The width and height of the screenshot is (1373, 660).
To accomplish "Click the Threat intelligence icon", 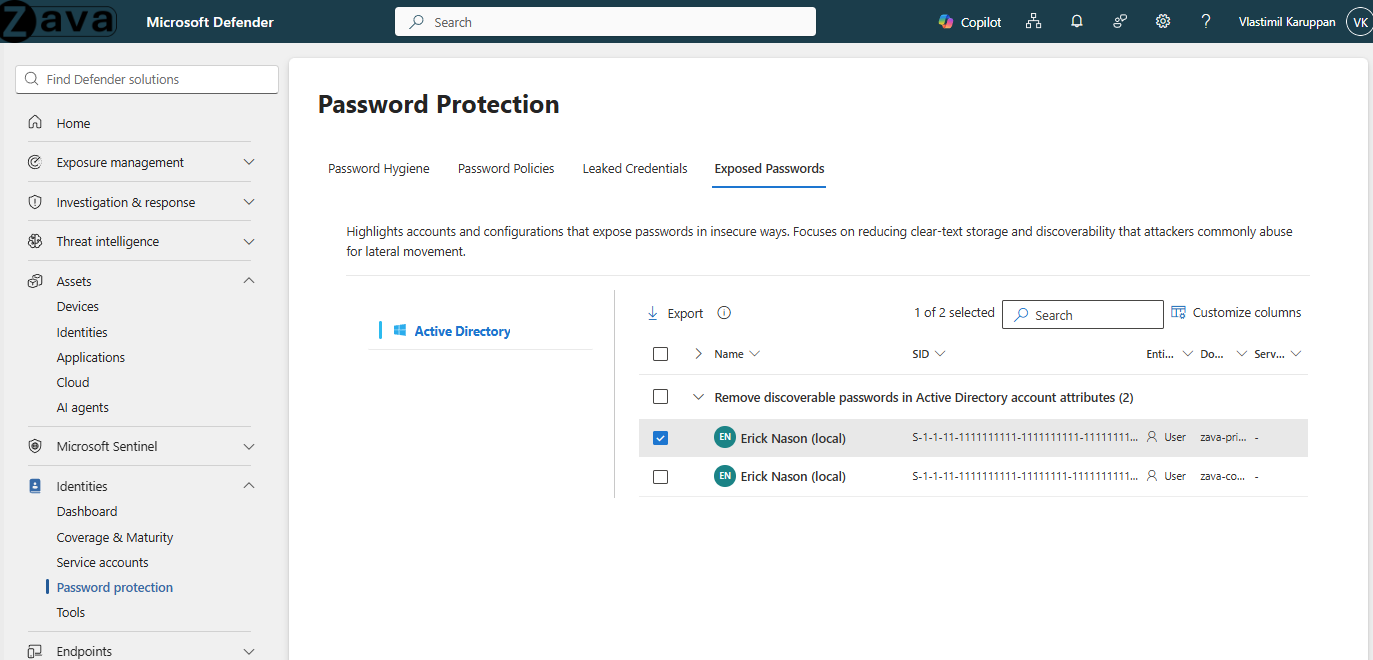I will 35,241.
